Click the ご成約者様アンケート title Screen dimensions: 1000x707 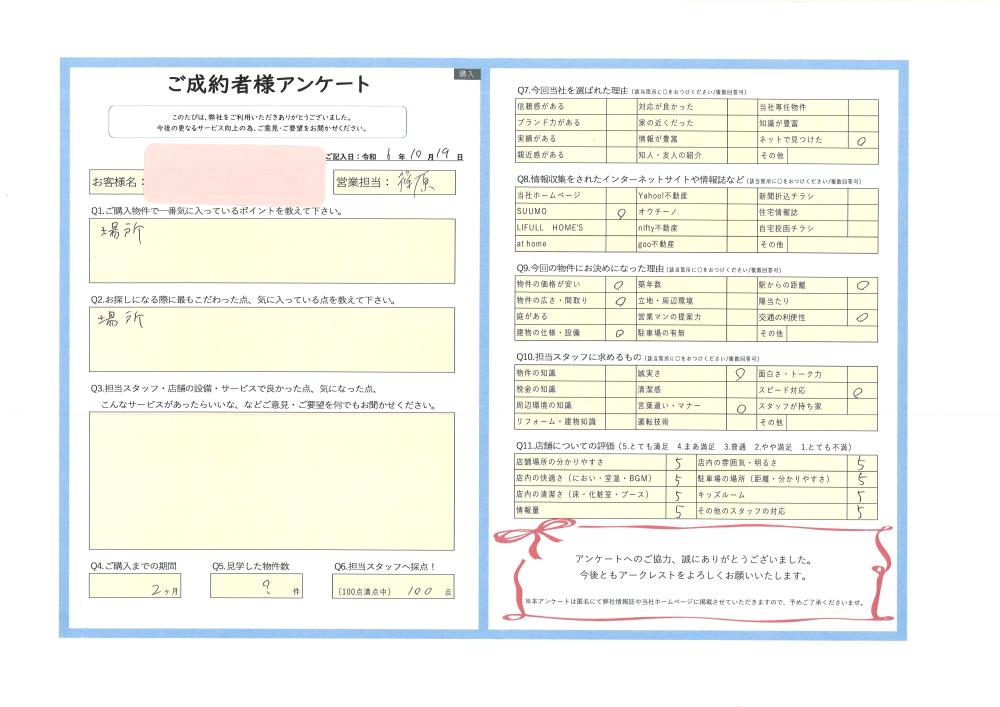click(x=268, y=84)
